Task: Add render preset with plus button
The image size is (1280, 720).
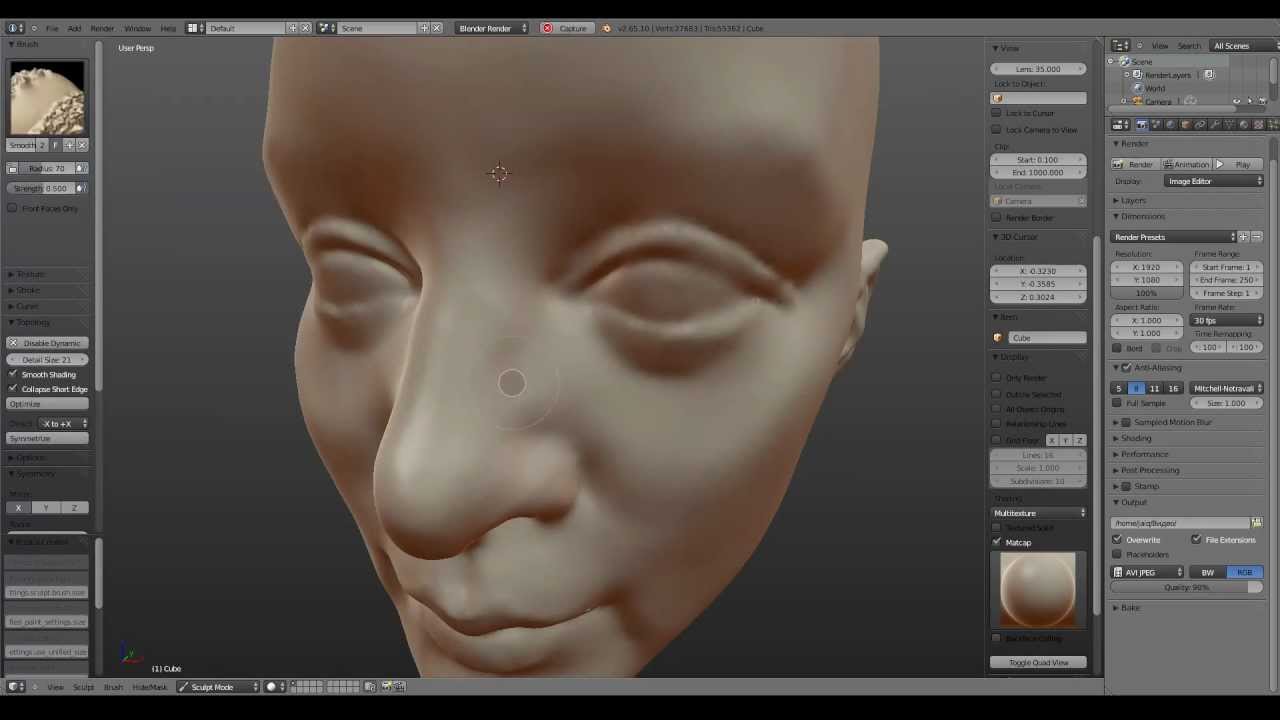Action: [x=1243, y=237]
